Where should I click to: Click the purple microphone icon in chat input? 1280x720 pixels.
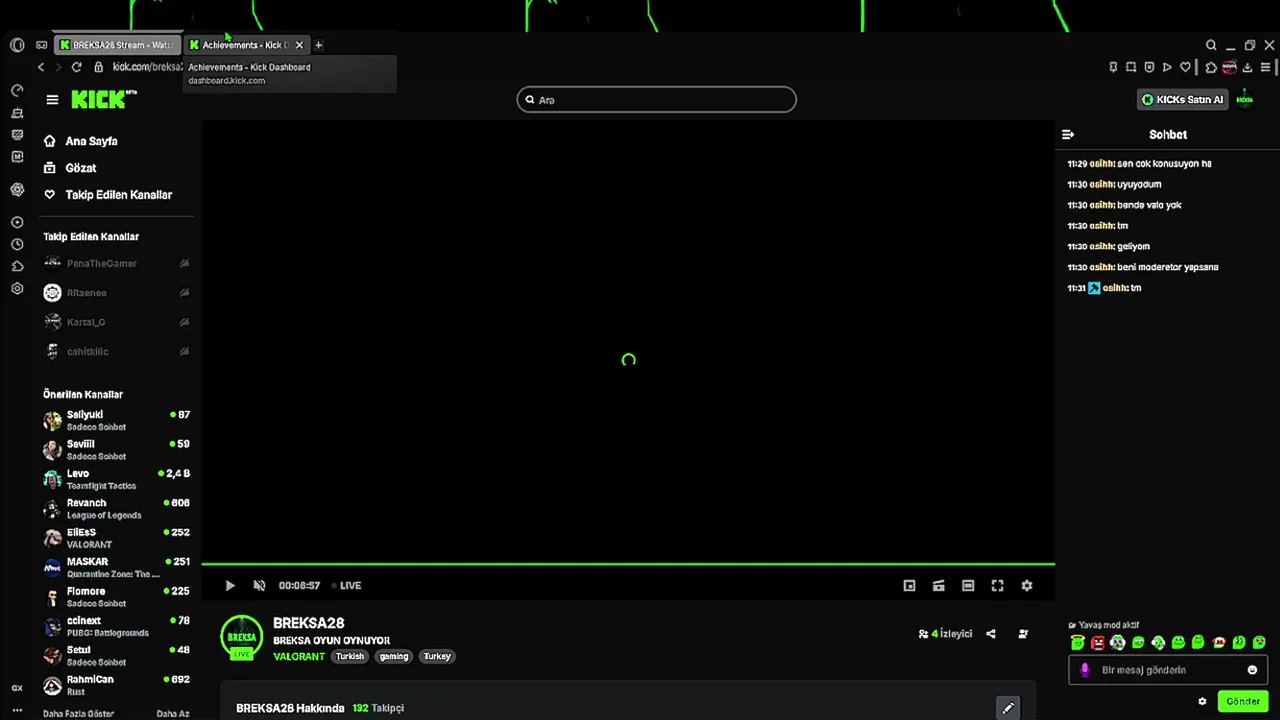(x=1085, y=670)
